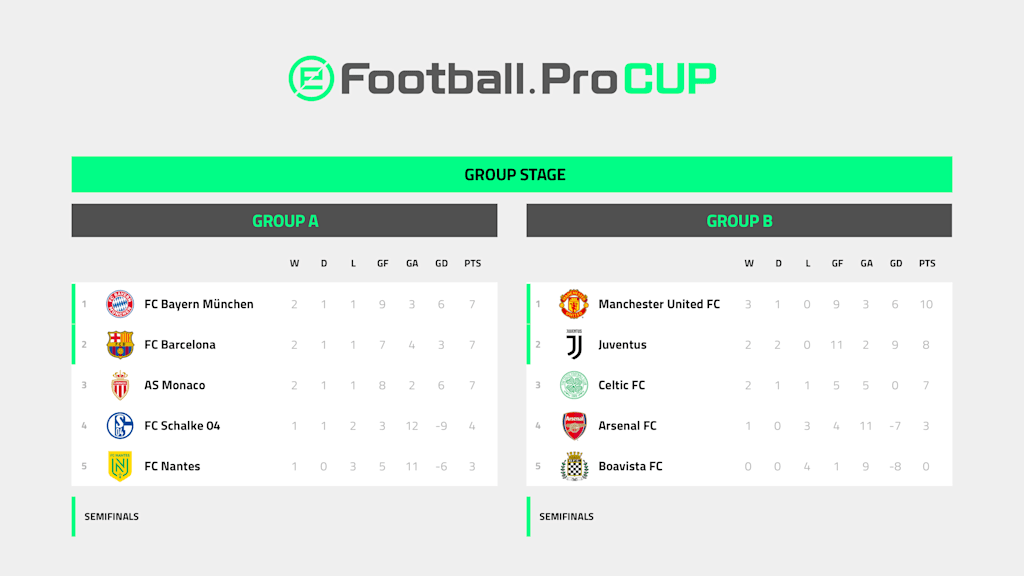Select the FC Nantes yellow crest
The height and width of the screenshot is (576, 1024).
point(120,466)
